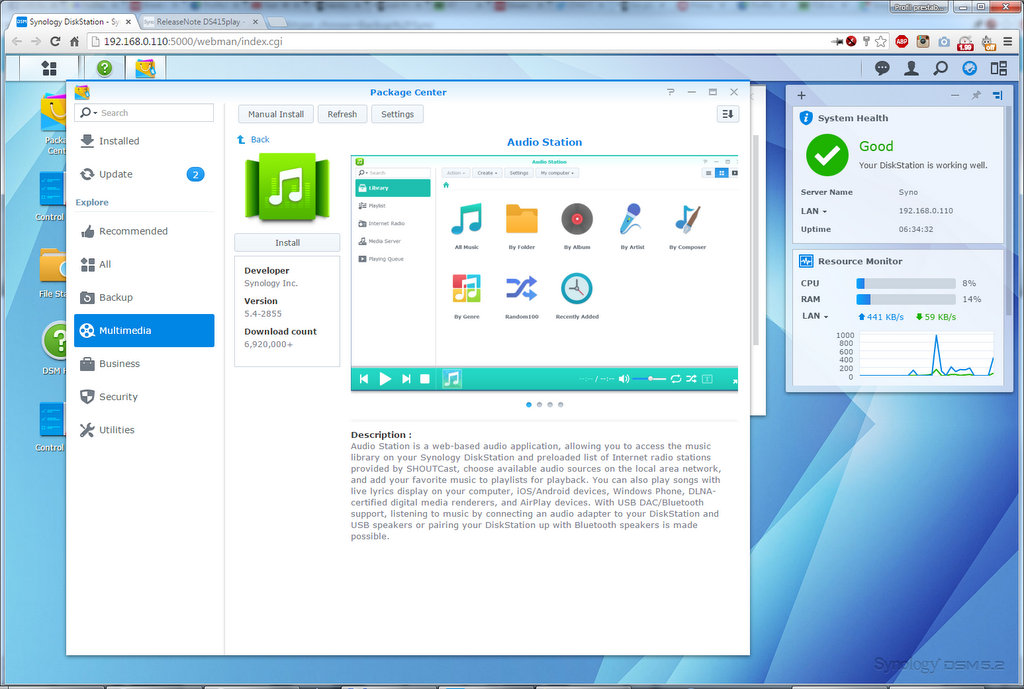1024x689 pixels.
Task: Show the second screenshot via carousel dot
Action: (x=539, y=405)
